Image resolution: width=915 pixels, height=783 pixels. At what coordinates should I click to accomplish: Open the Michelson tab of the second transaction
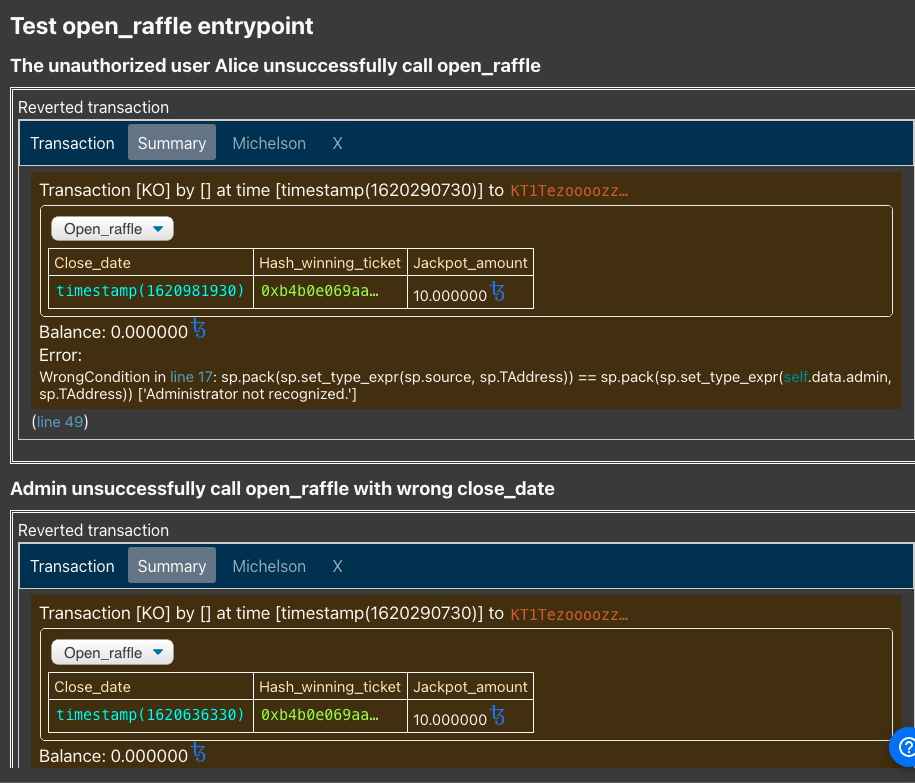click(x=268, y=566)
